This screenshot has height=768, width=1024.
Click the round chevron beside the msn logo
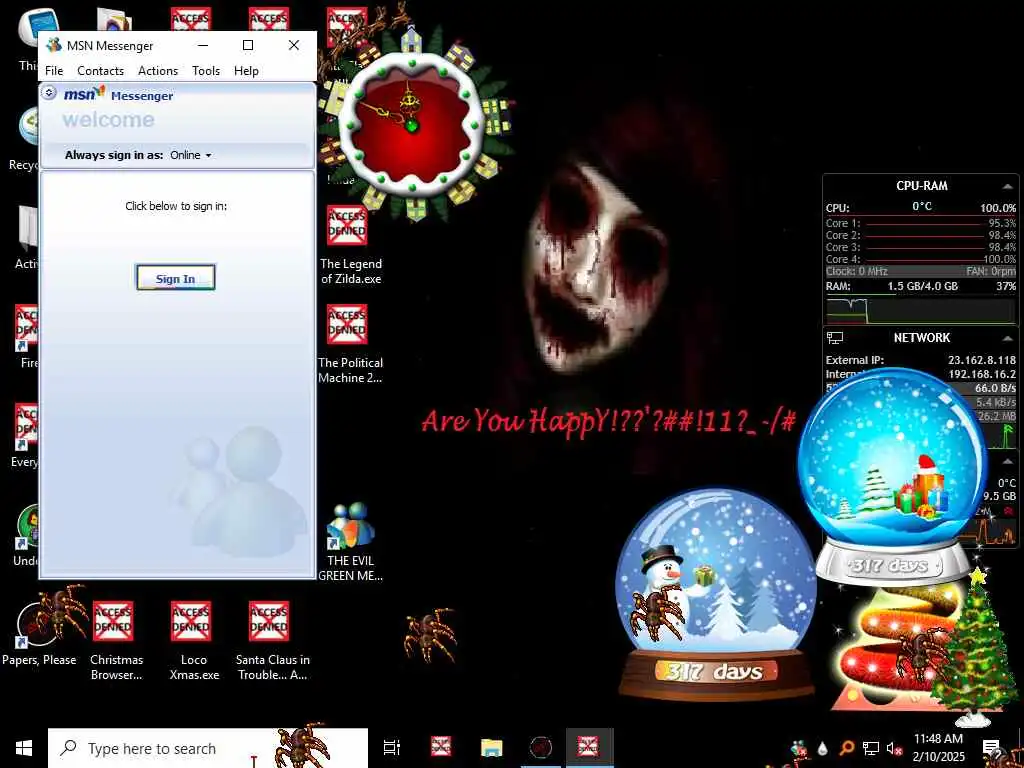coord(48,93)
